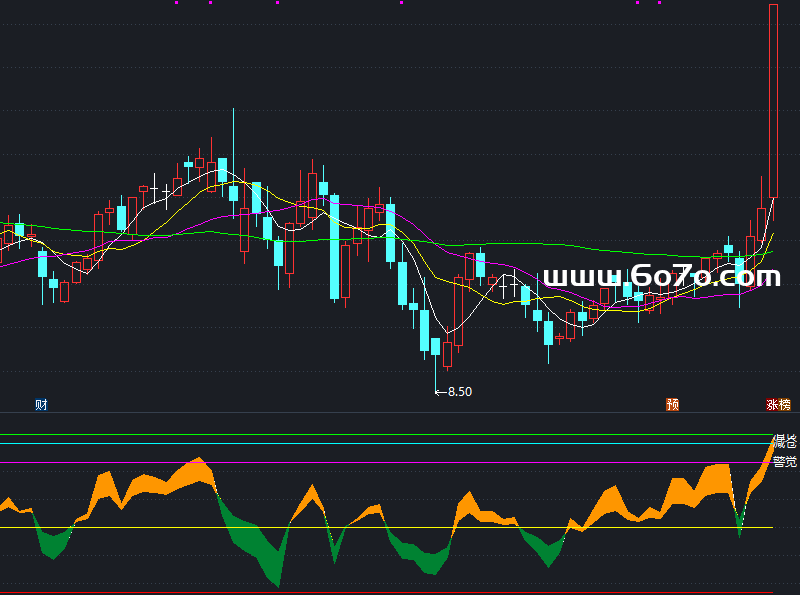Click the orange 预 forecast marker
Image resolution: width=800 pixels, height=595 pixels.
point(673,405)
